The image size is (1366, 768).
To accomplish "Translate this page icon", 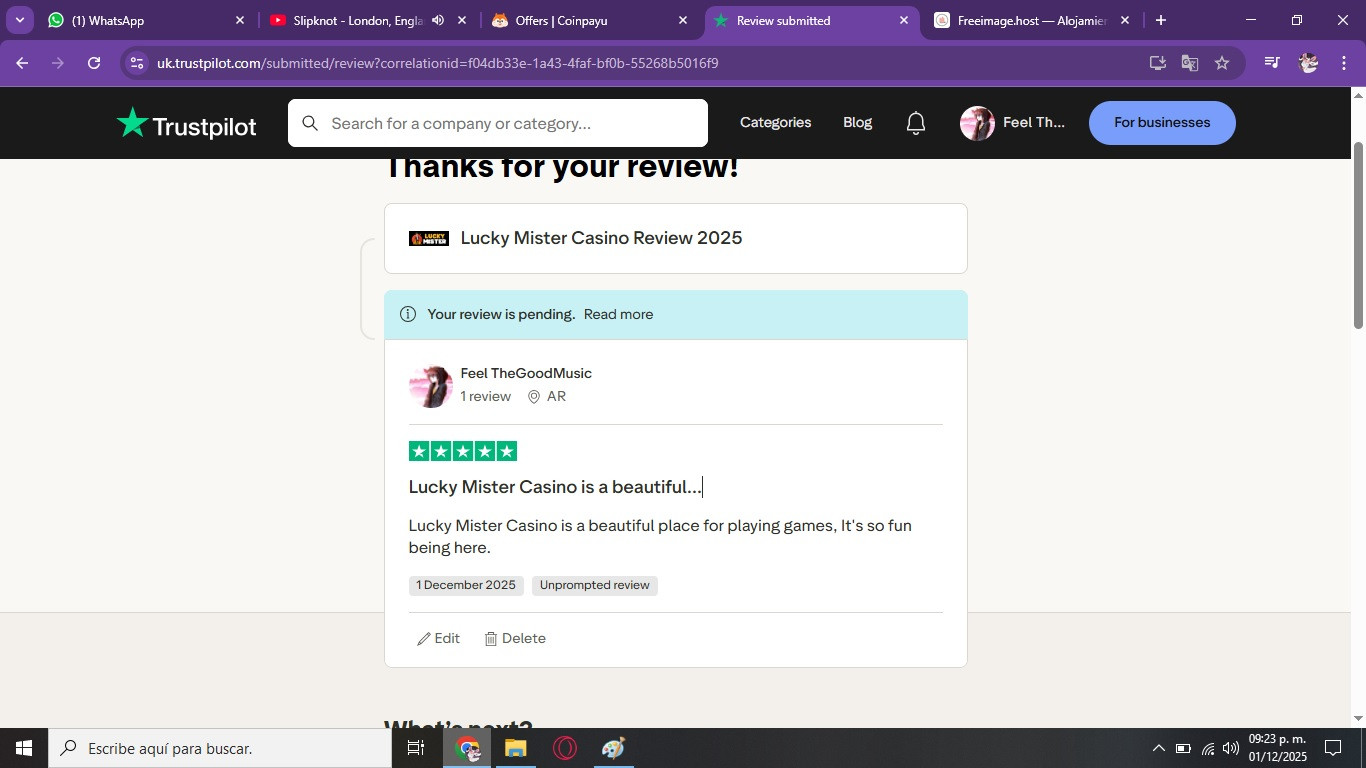I will click(1190, 63).
